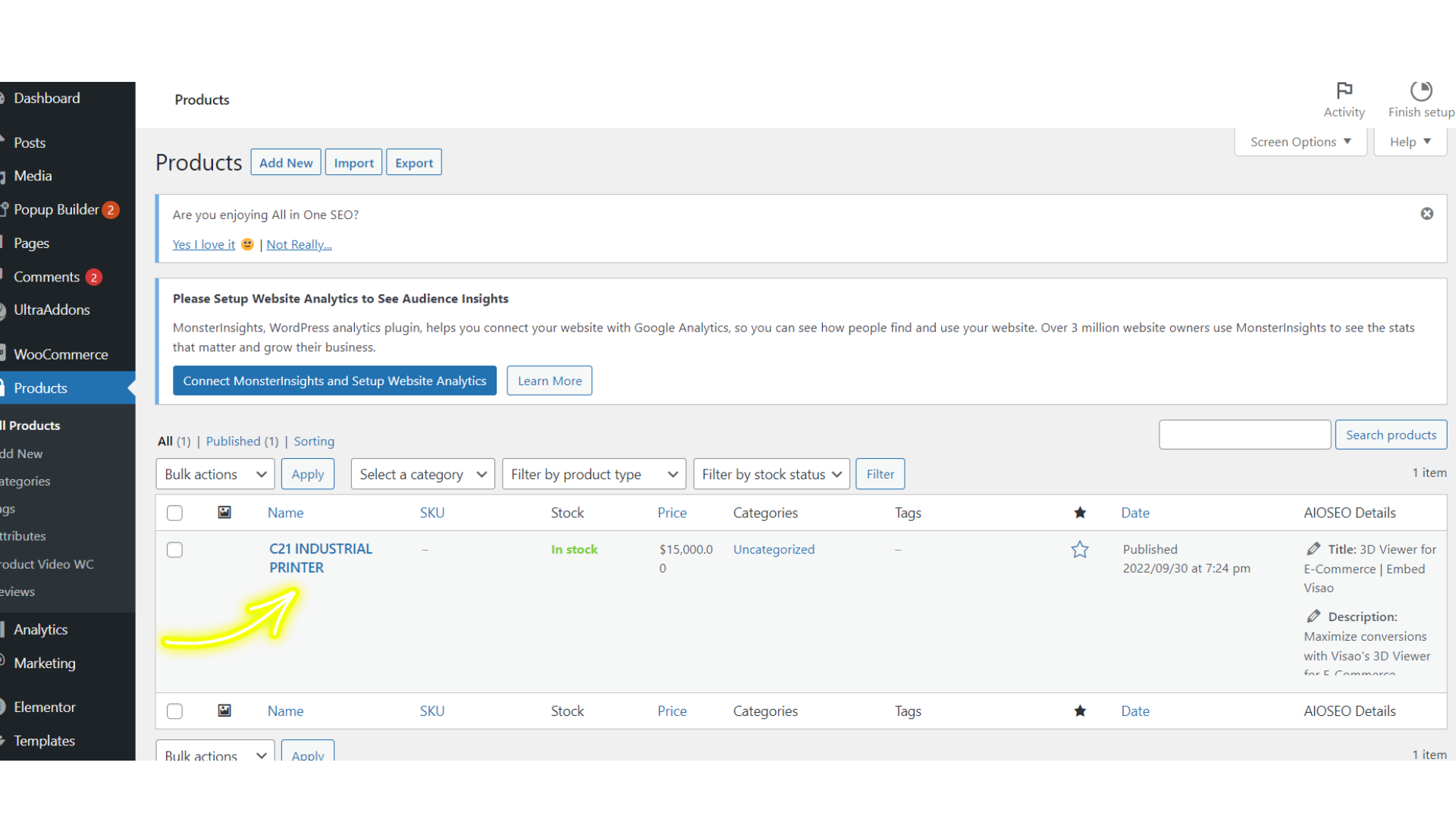The width and height of the screenshot is (1456, 819).
Task: Click the Uncategorized category link
Action: pyautogui.click(x=773, y=549)
